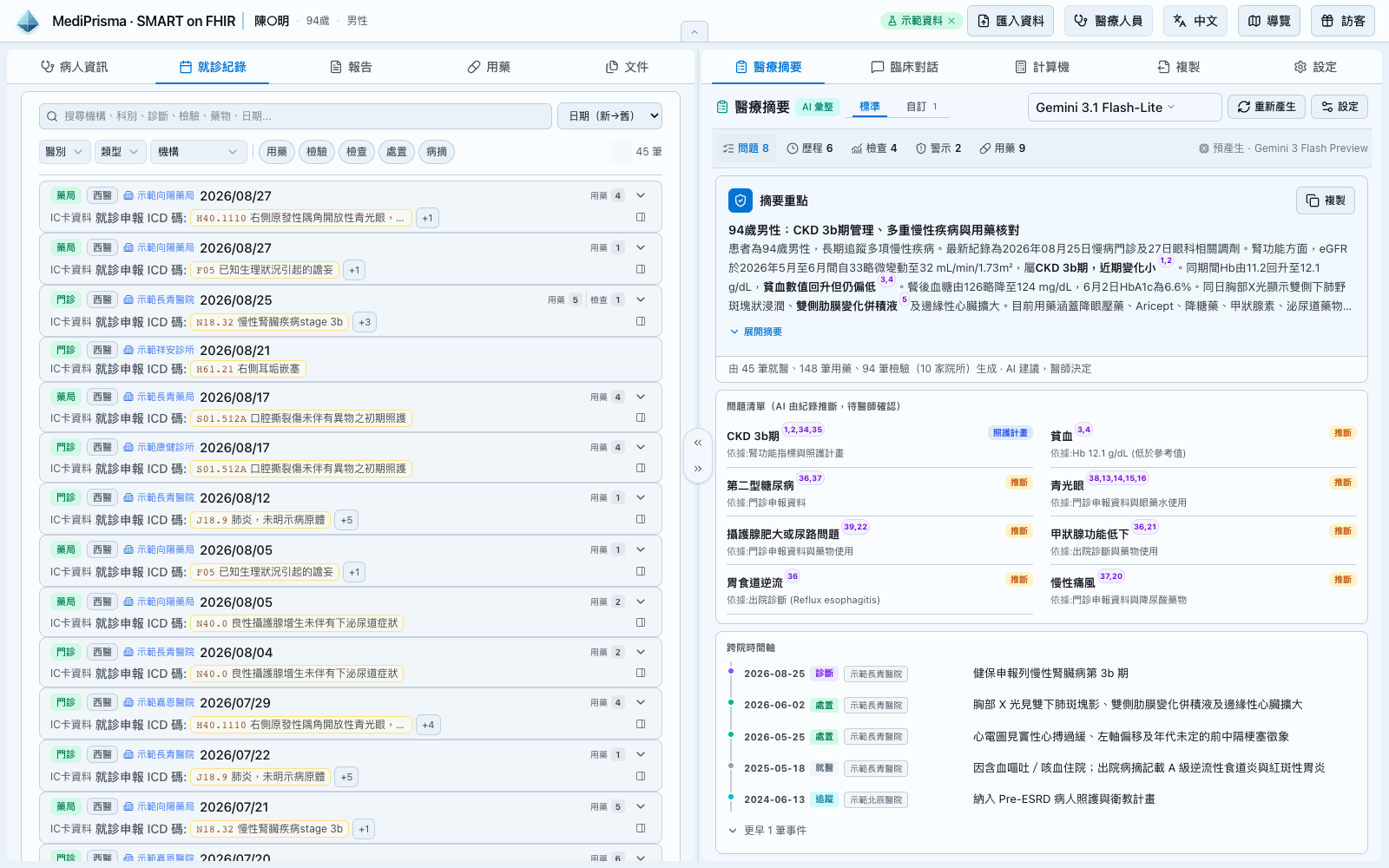Open the 導覽 guide button
Screen dimensions: 1389x868
(x=1269, y=21)
